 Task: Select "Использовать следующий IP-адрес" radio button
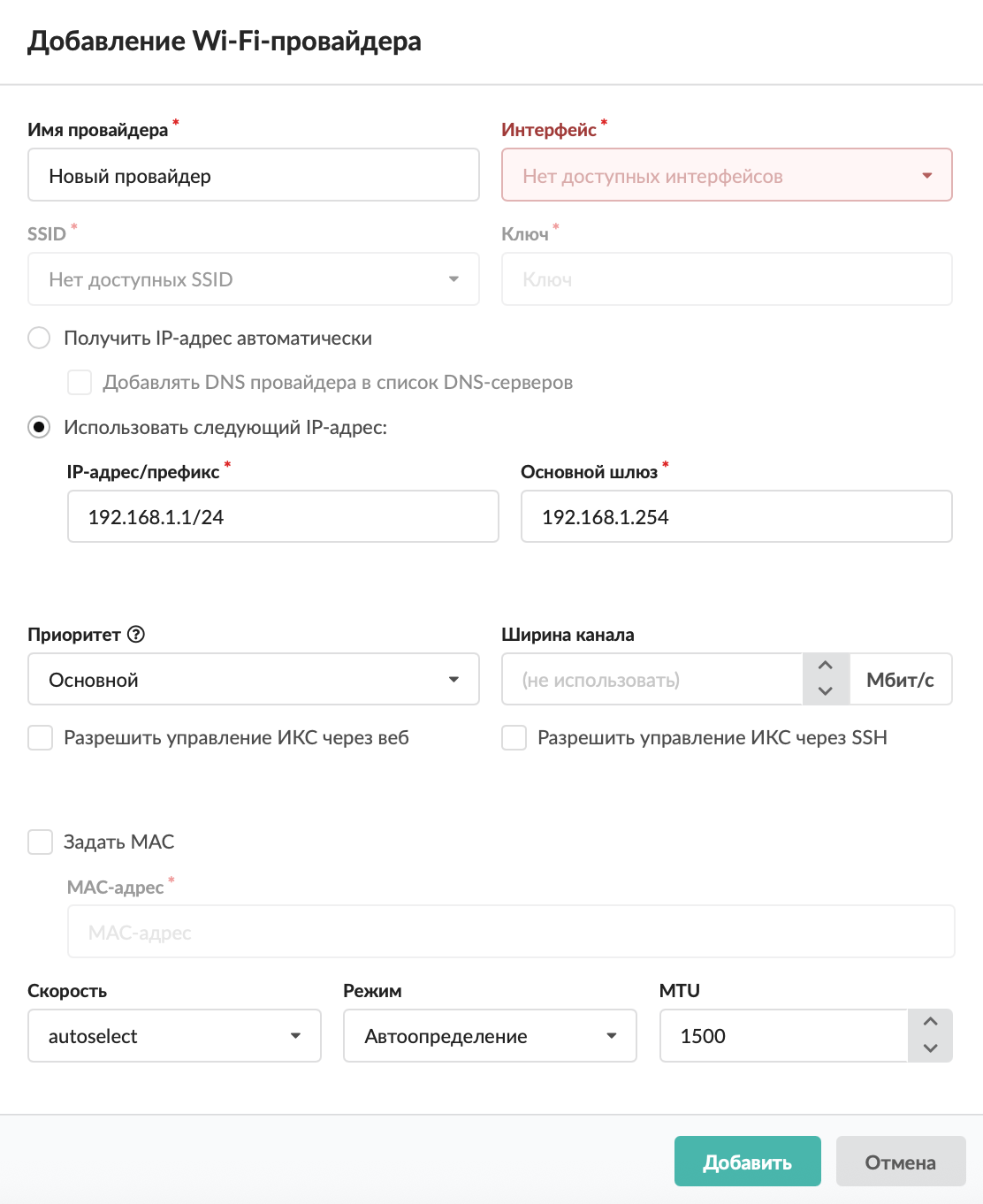[39, 428]
